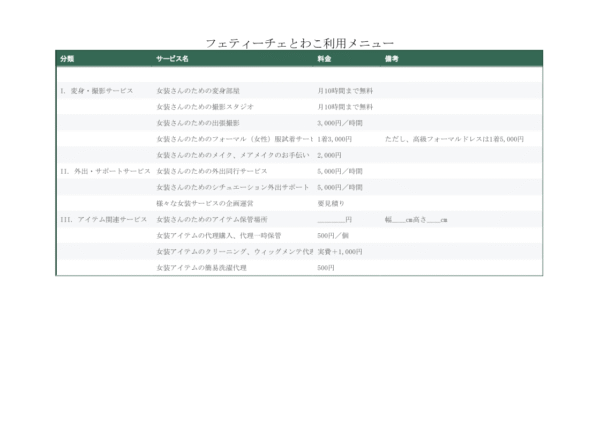Click the 女装アイテムの簡易洗濯代理 service cell

[x=201, y=268]
